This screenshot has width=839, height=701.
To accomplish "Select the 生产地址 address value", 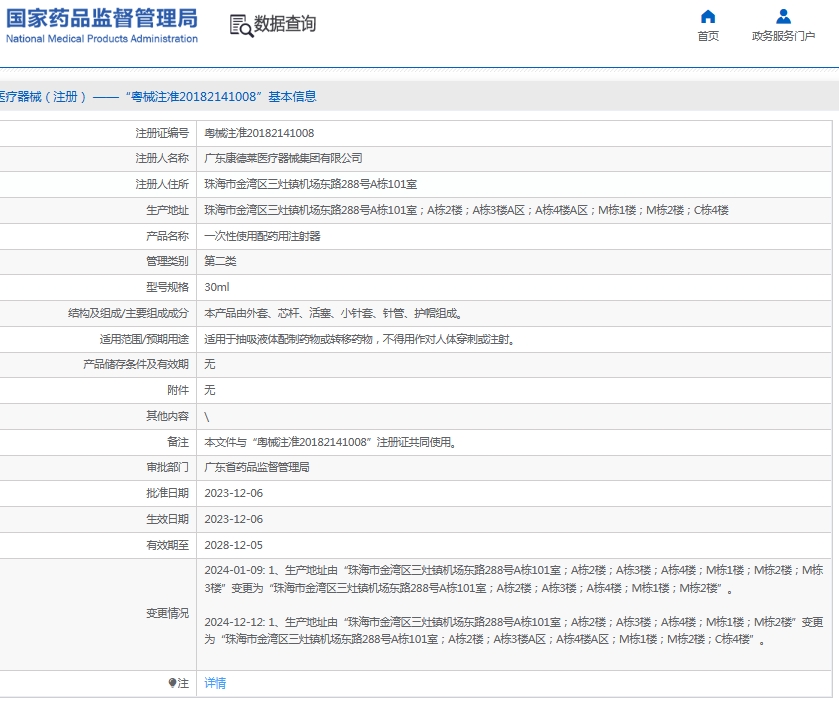I will click(467, 210).
